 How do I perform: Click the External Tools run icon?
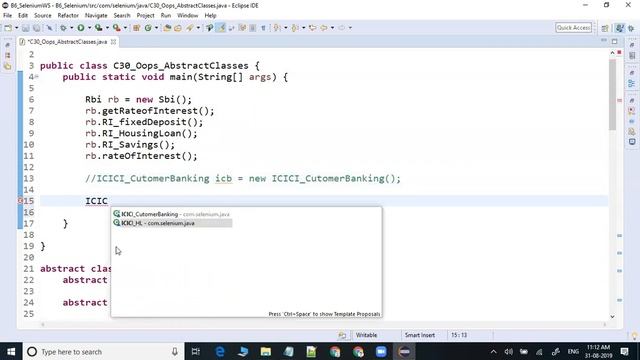point(117,28)
